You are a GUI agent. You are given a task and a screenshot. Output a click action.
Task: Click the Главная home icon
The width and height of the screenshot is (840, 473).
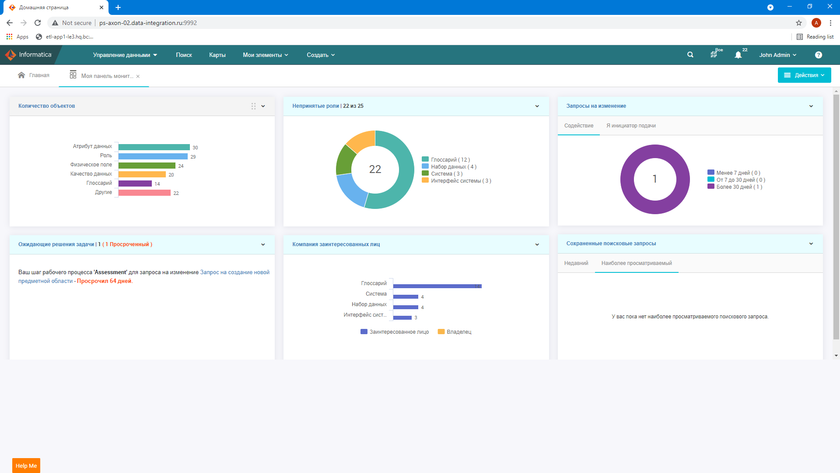(x=22, y=75)
